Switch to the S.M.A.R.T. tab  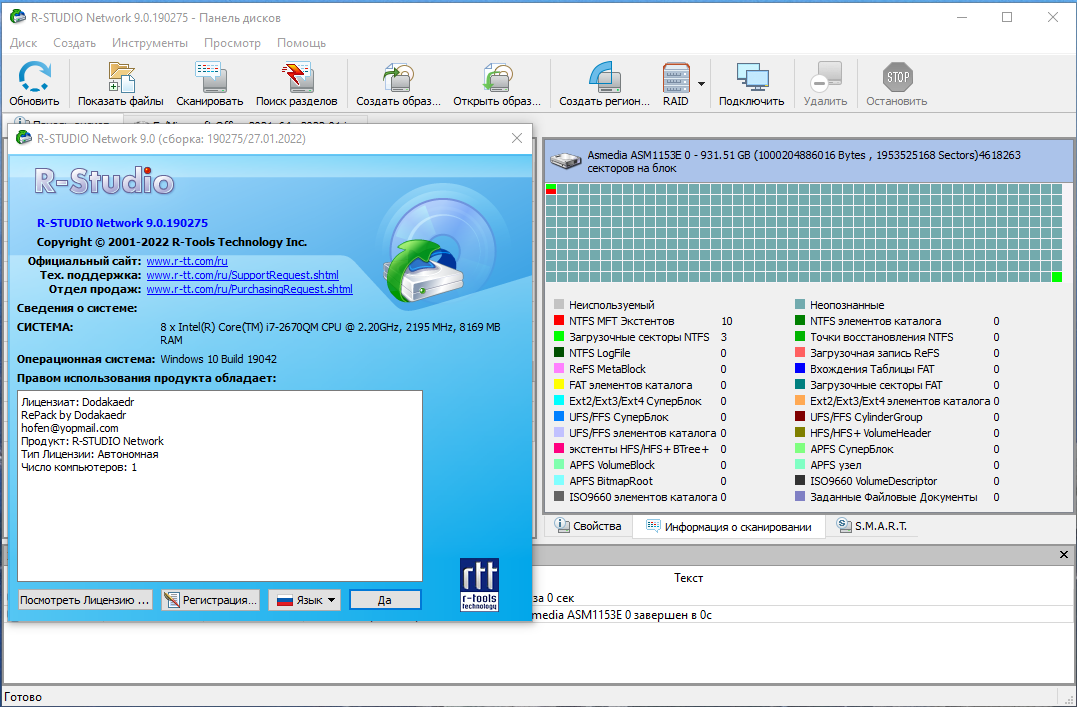(x=872, y=526)
